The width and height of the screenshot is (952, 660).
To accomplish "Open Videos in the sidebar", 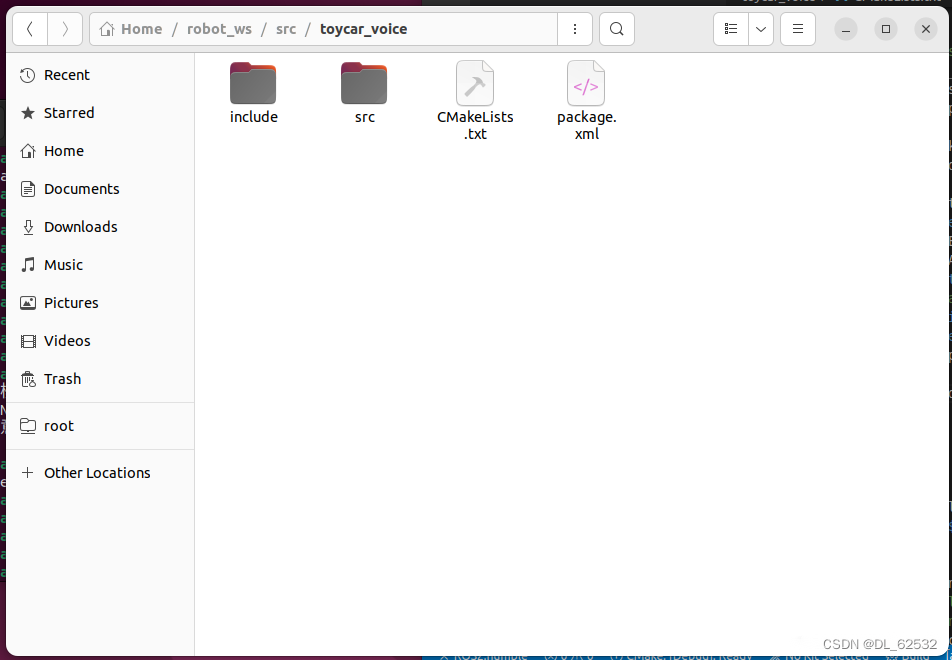I will (100, 341).
